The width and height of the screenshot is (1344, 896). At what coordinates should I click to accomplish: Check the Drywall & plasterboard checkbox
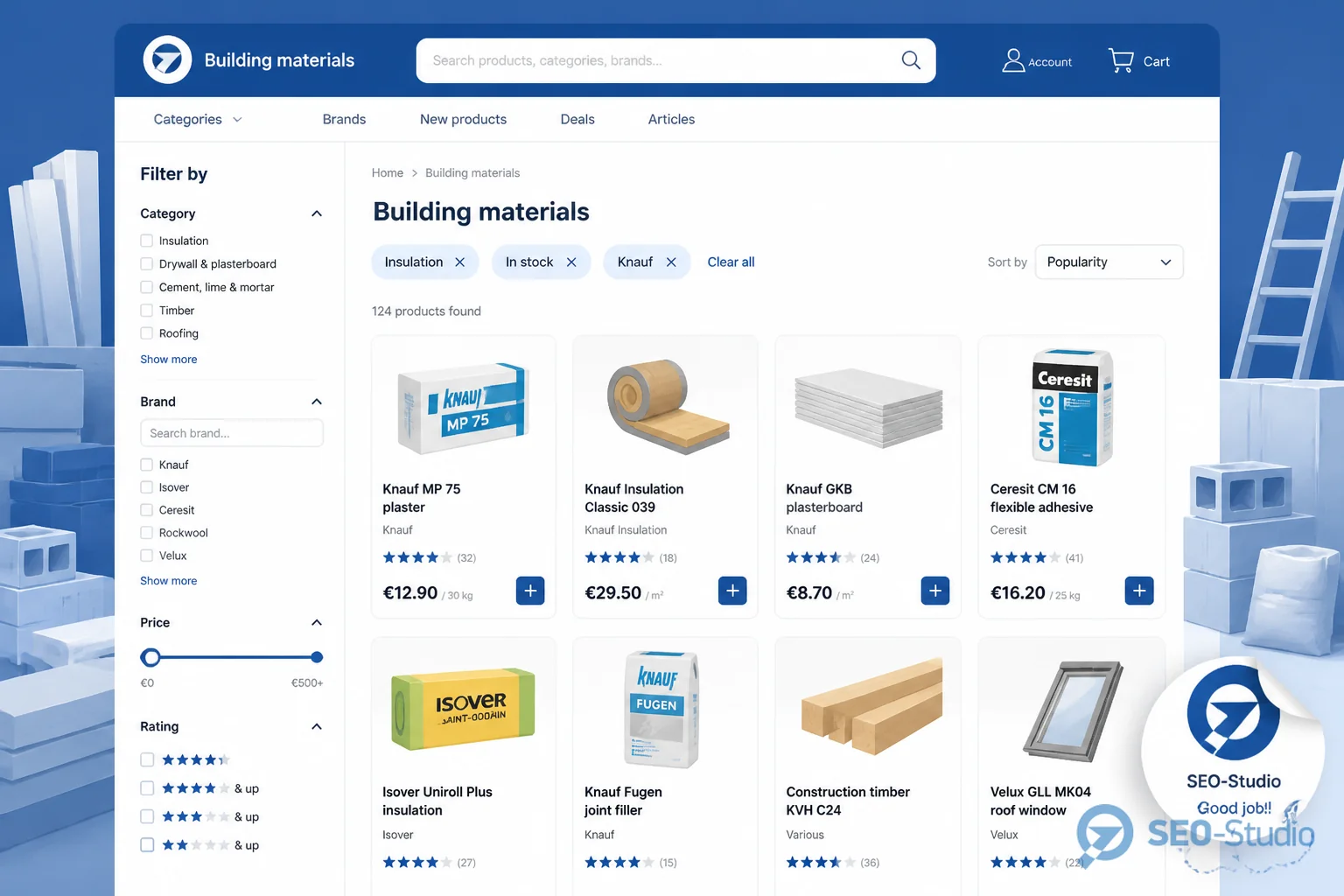[147, 263]
